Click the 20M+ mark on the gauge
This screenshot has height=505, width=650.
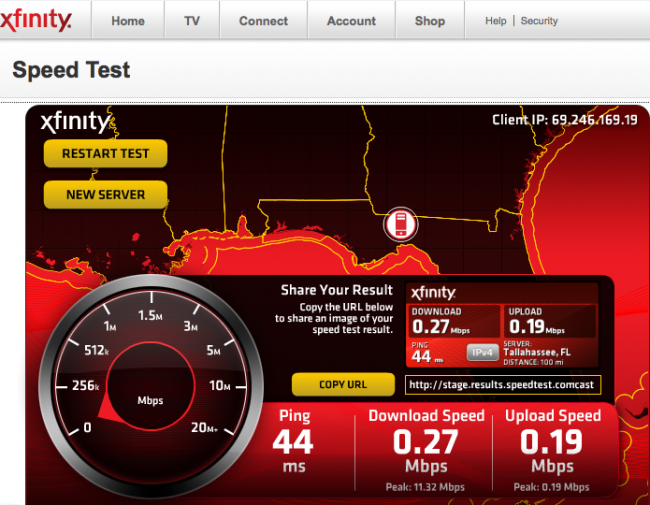(x=204, y=427)
